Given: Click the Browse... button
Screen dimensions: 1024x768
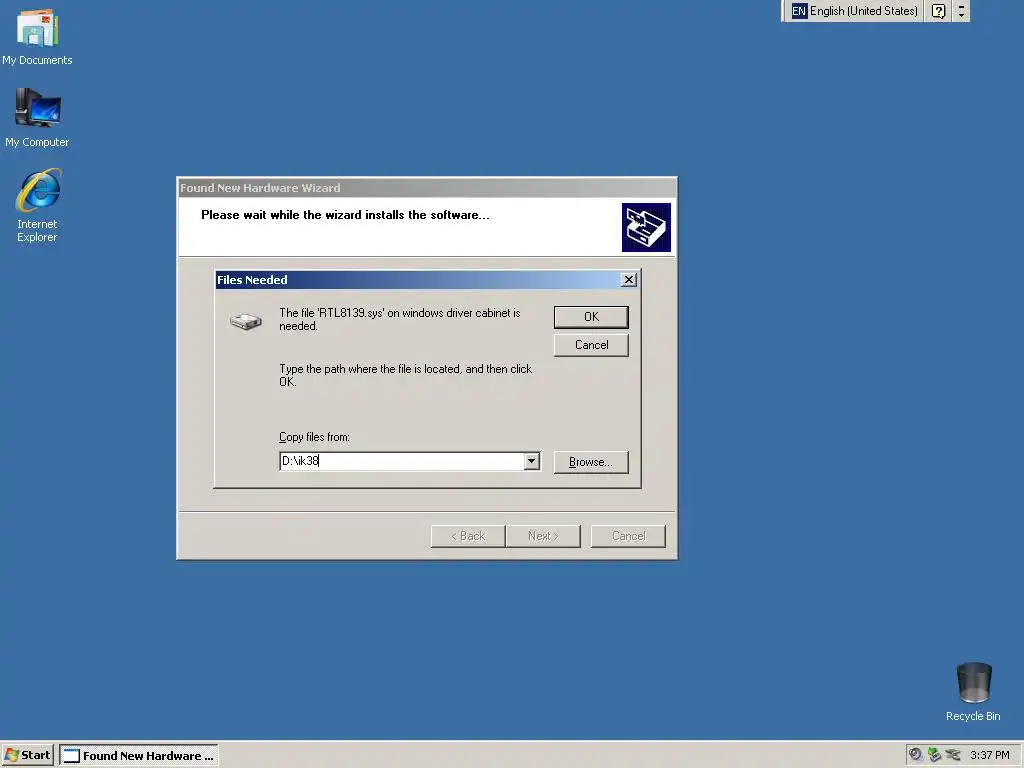Looking at the screenshot, I should point(591,462).
